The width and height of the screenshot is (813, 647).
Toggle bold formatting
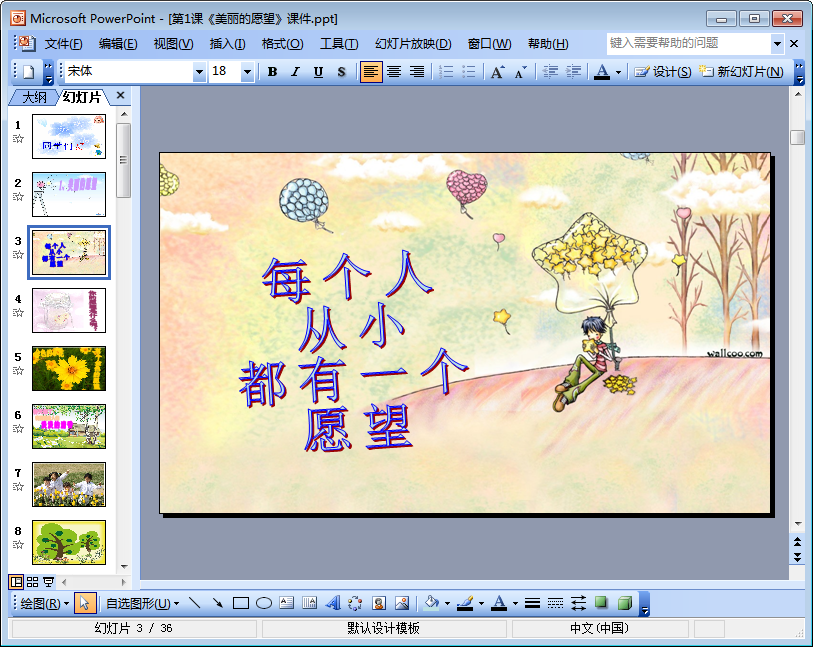pos(272,72)
